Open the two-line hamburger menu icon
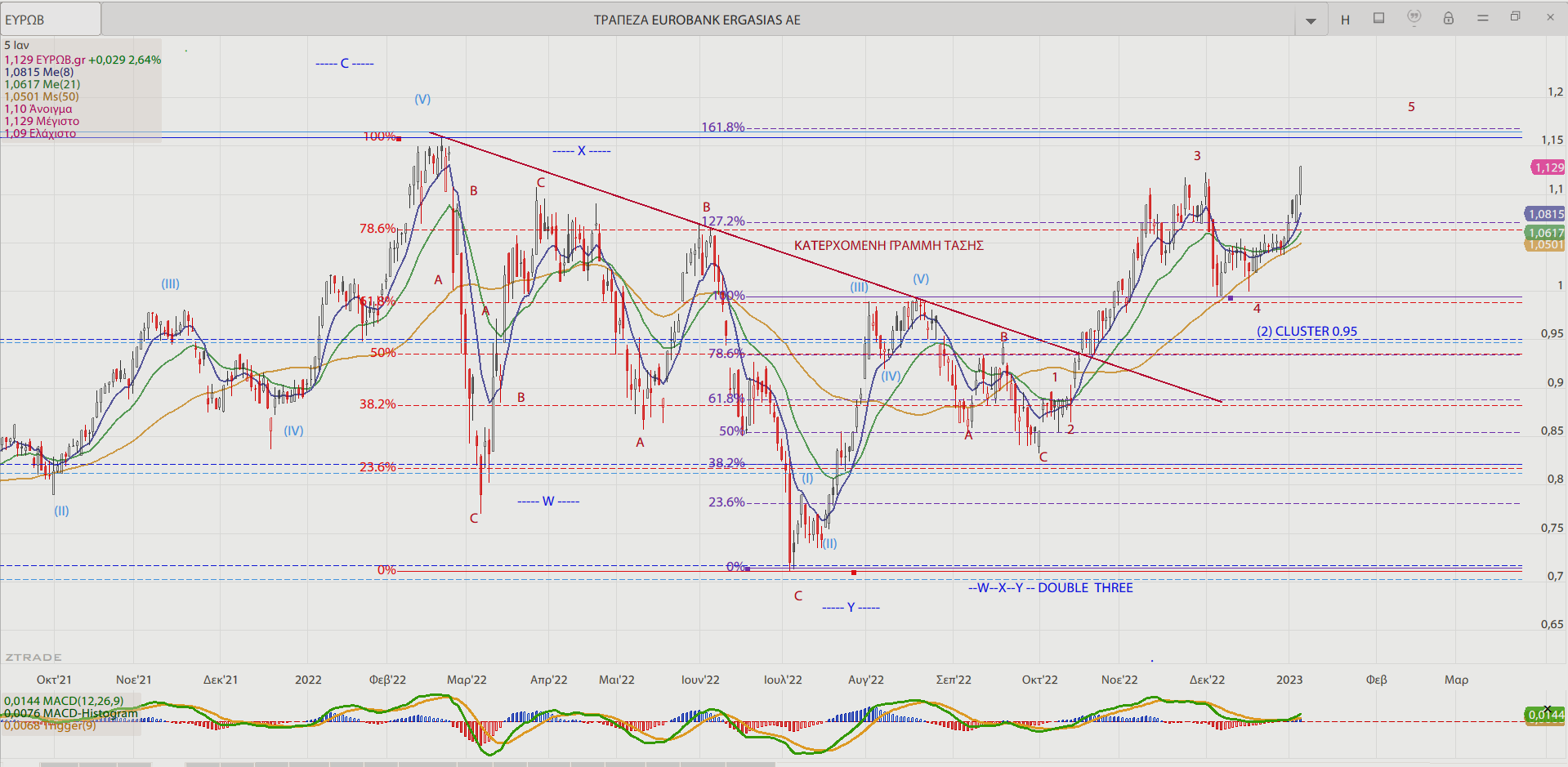 [1483, 18]
